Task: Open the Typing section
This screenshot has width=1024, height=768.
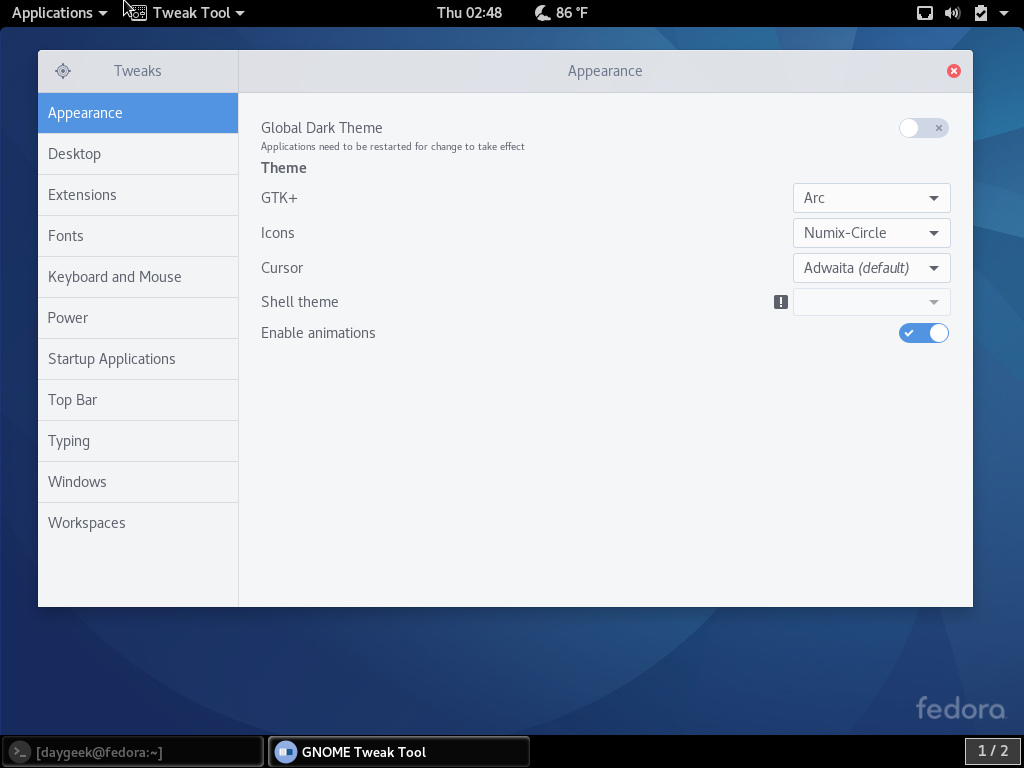Action: [138, 441]
